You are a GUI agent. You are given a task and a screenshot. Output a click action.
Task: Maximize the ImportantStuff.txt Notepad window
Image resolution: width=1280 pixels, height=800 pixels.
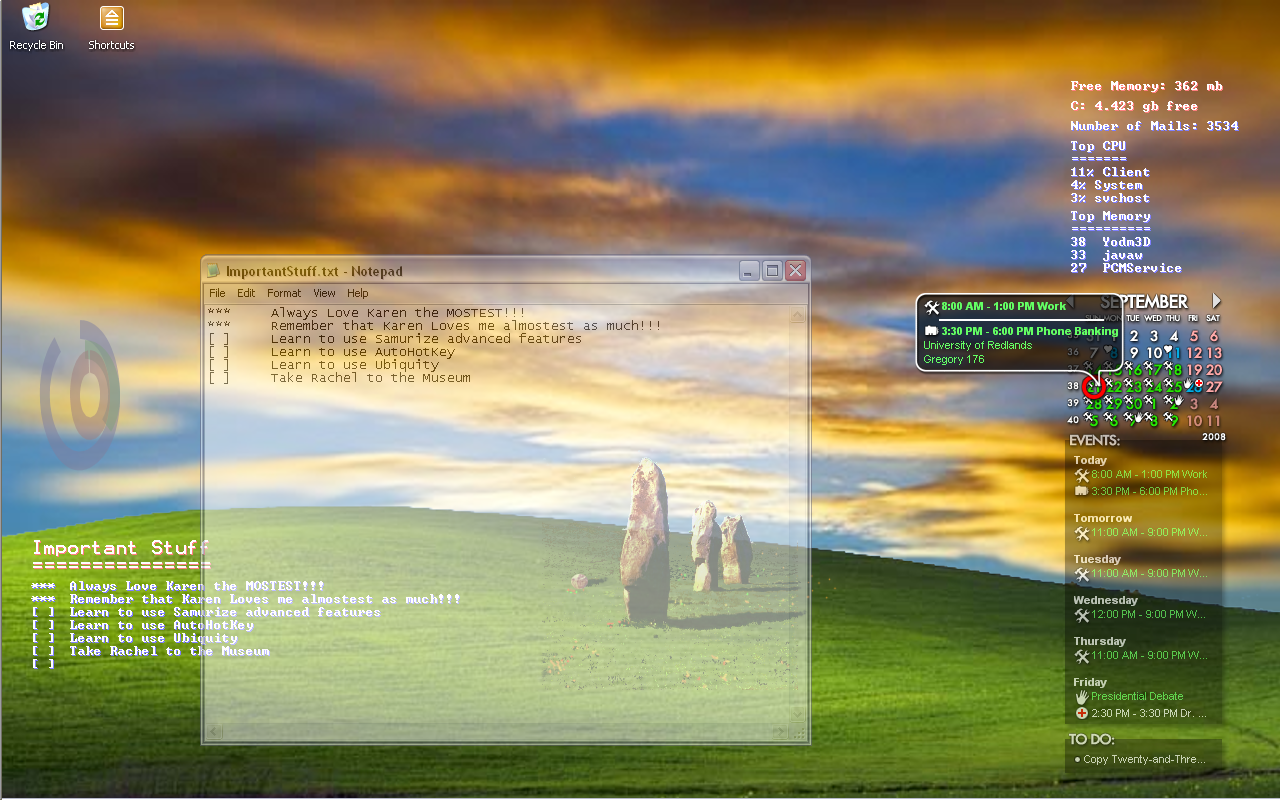[x=772, y=270]
